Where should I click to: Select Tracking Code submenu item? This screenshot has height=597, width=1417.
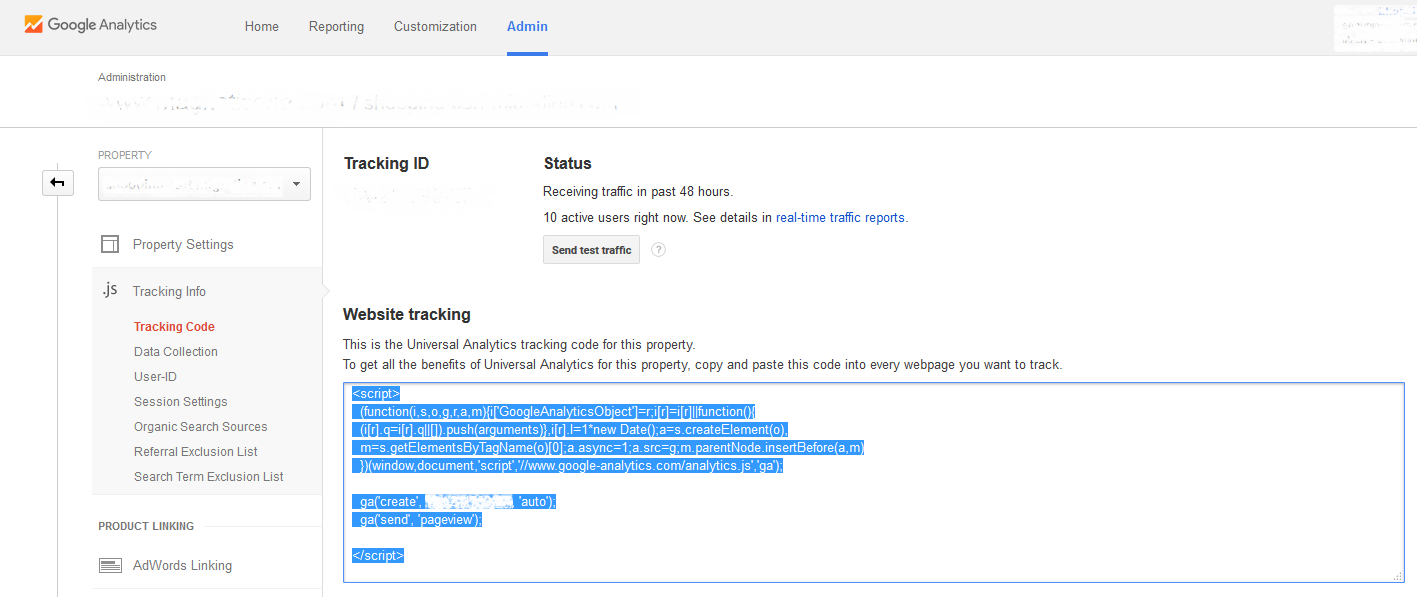coord(174,327)
